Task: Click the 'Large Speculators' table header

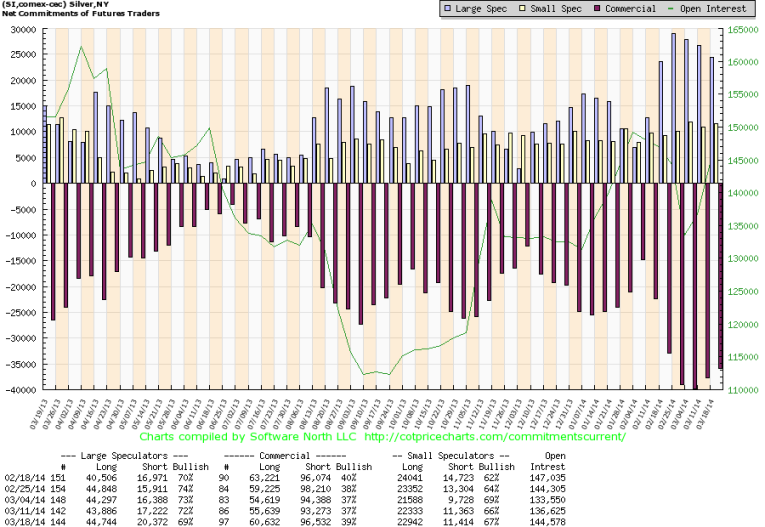Action: click(x=123, y=457)
